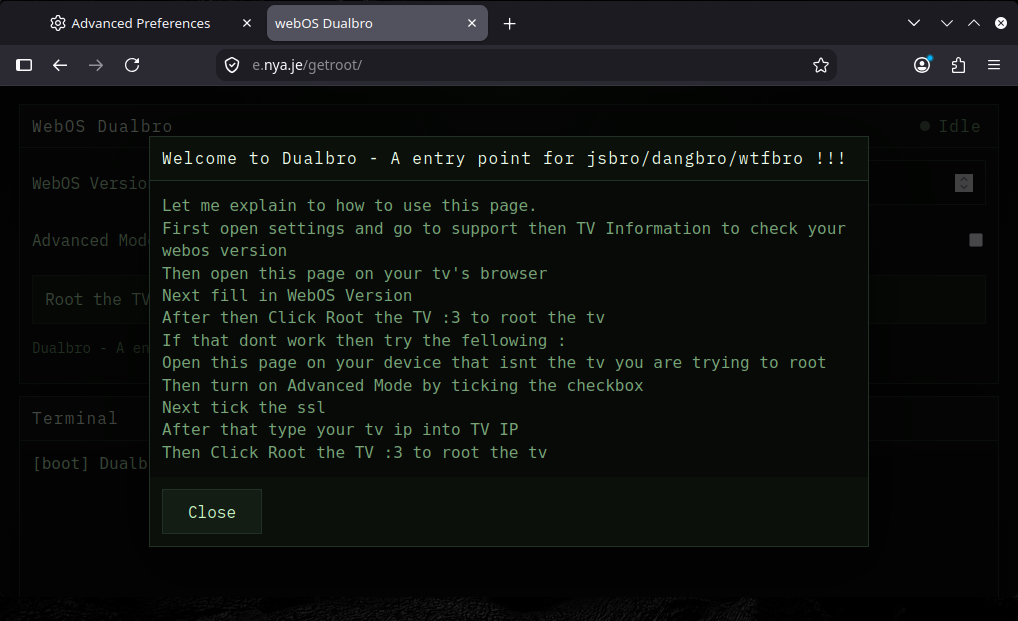Reload the current page

pos(132,65)
